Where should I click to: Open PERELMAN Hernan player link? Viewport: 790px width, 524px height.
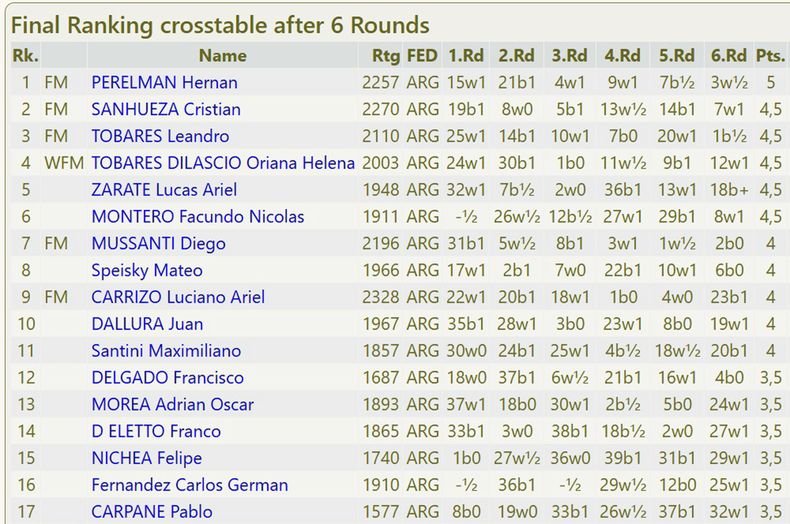point(164,82)
